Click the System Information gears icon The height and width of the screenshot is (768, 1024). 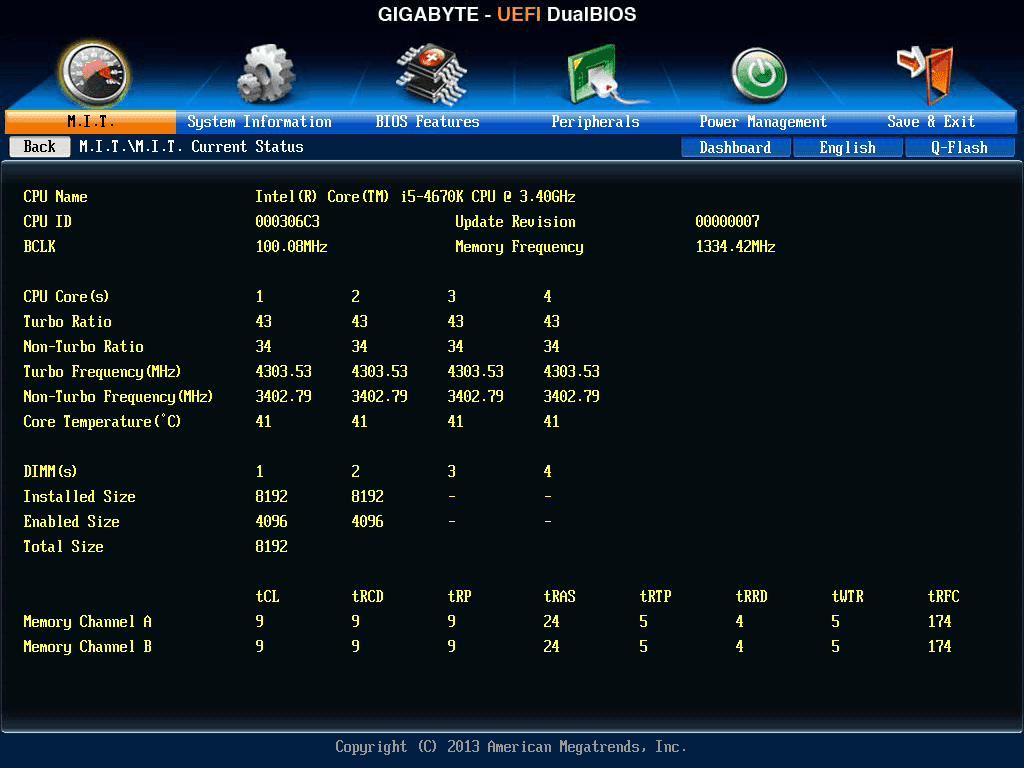[x=265, y=74]
